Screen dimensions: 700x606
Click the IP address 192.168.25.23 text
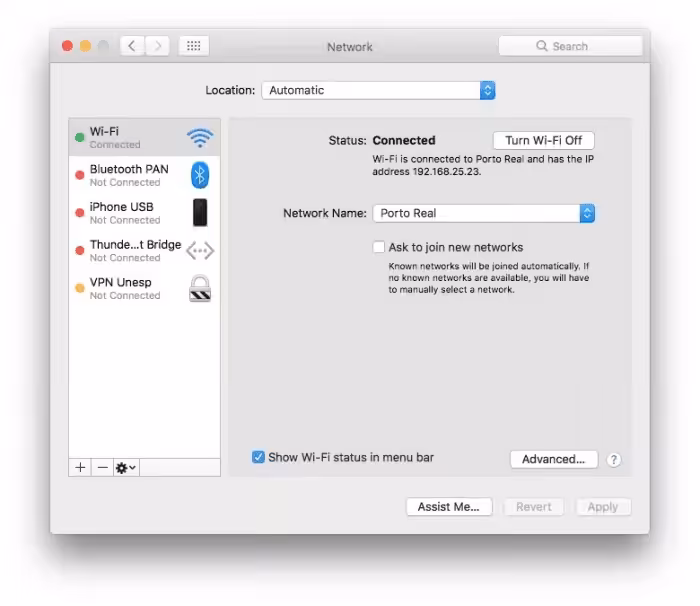[446, 171]
